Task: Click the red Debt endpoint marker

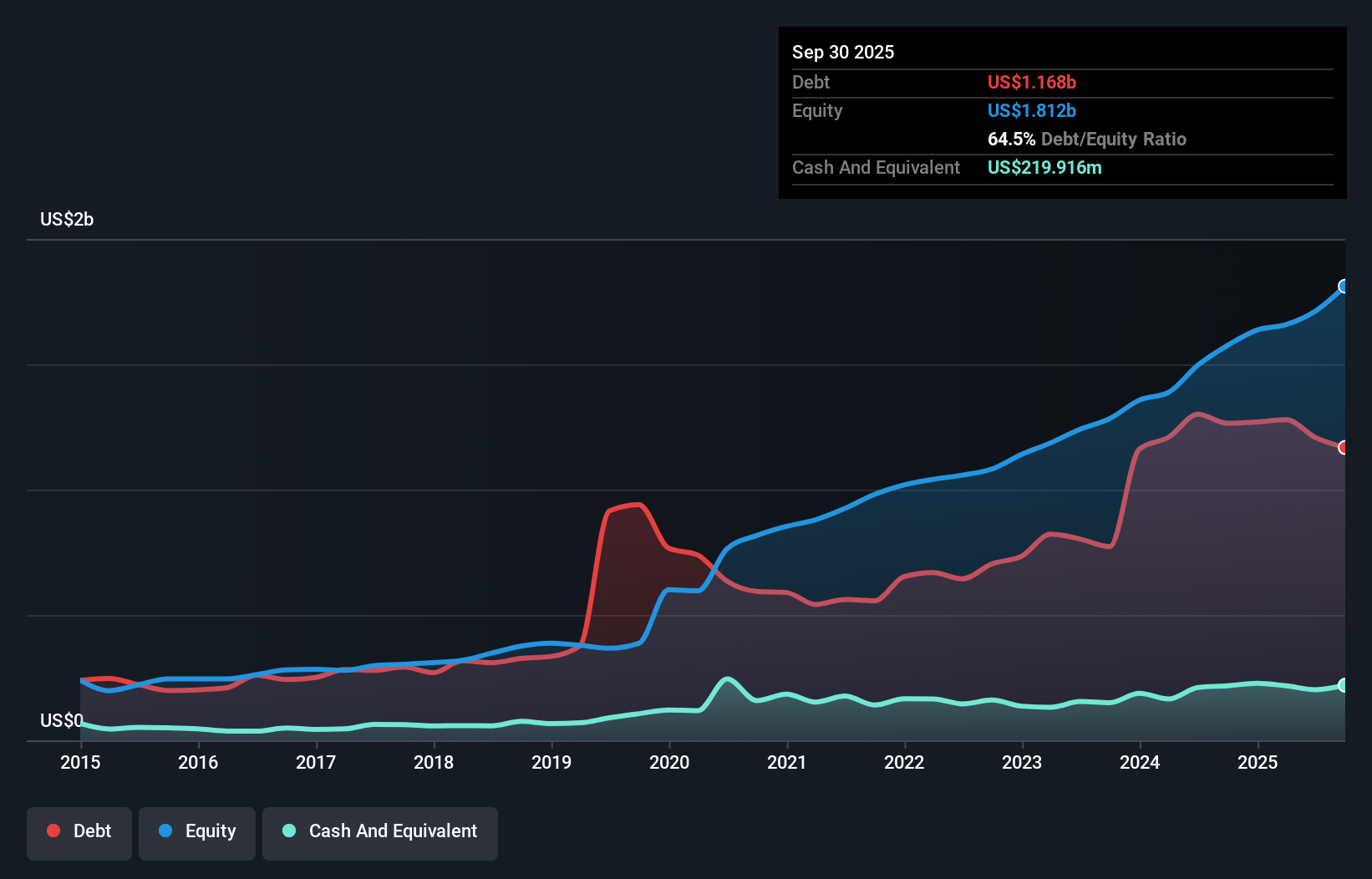Action: 1344,448
